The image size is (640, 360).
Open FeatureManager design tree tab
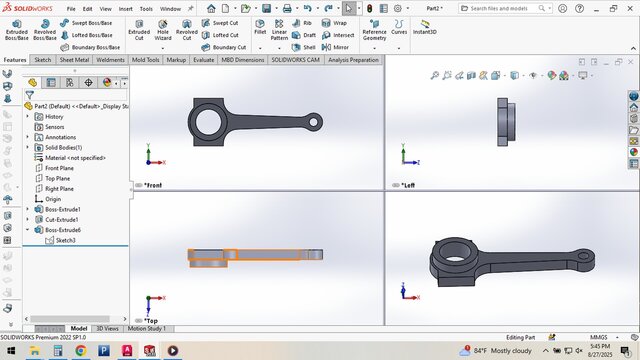[x=33, y=83]
